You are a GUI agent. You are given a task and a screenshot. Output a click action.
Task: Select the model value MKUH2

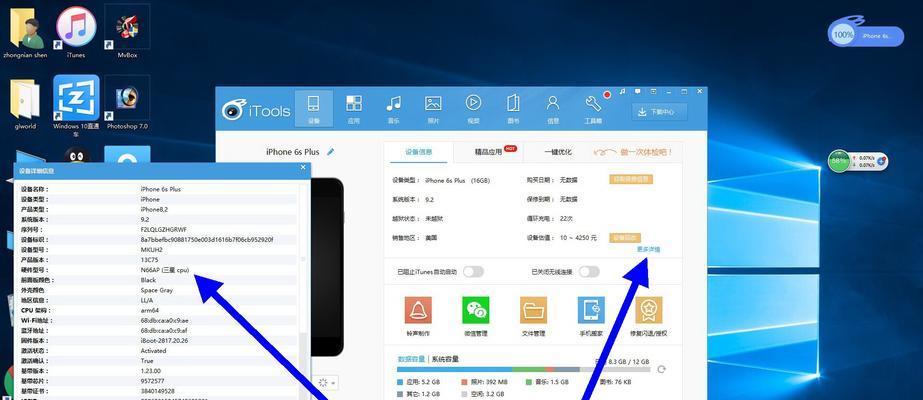click(151, 249)
